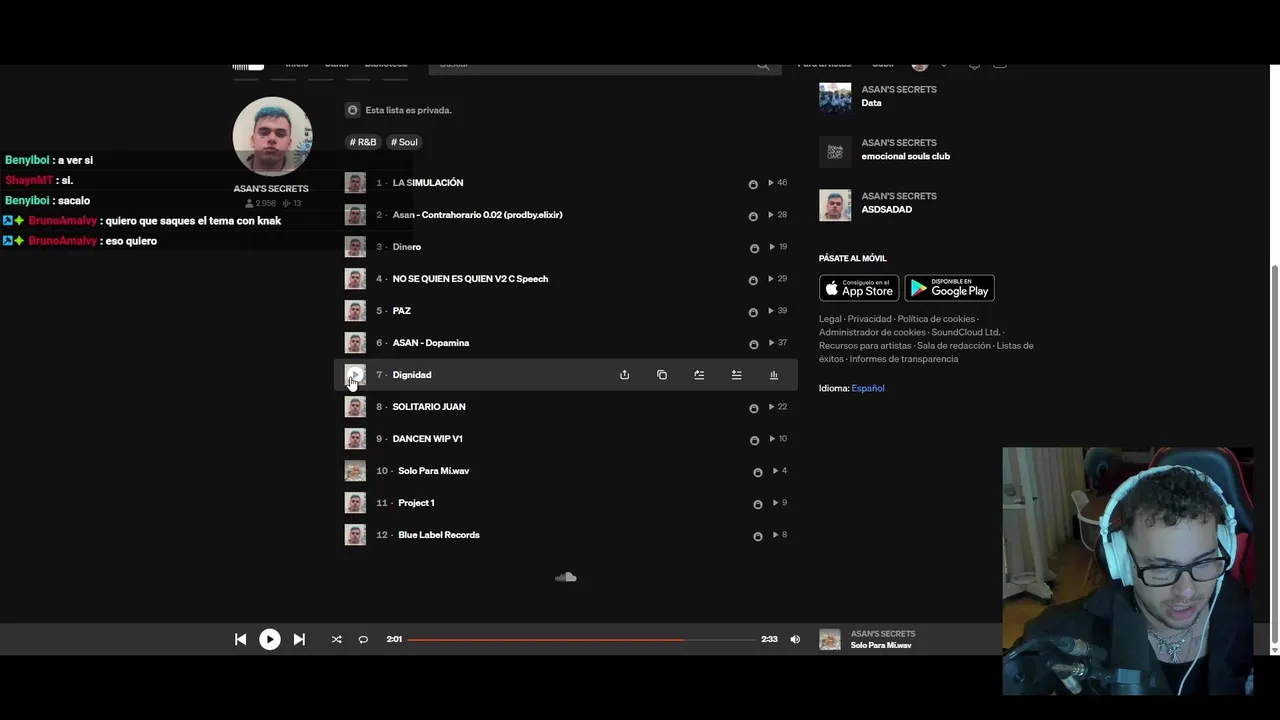Click the Data playlist cover thumbnail
Viewport: 1280px width, 720px height.
pos(835,98)
